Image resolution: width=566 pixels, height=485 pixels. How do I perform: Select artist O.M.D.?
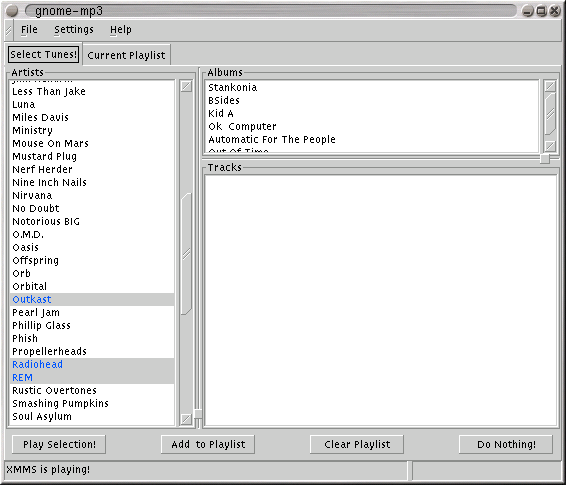tap(92, 235)
